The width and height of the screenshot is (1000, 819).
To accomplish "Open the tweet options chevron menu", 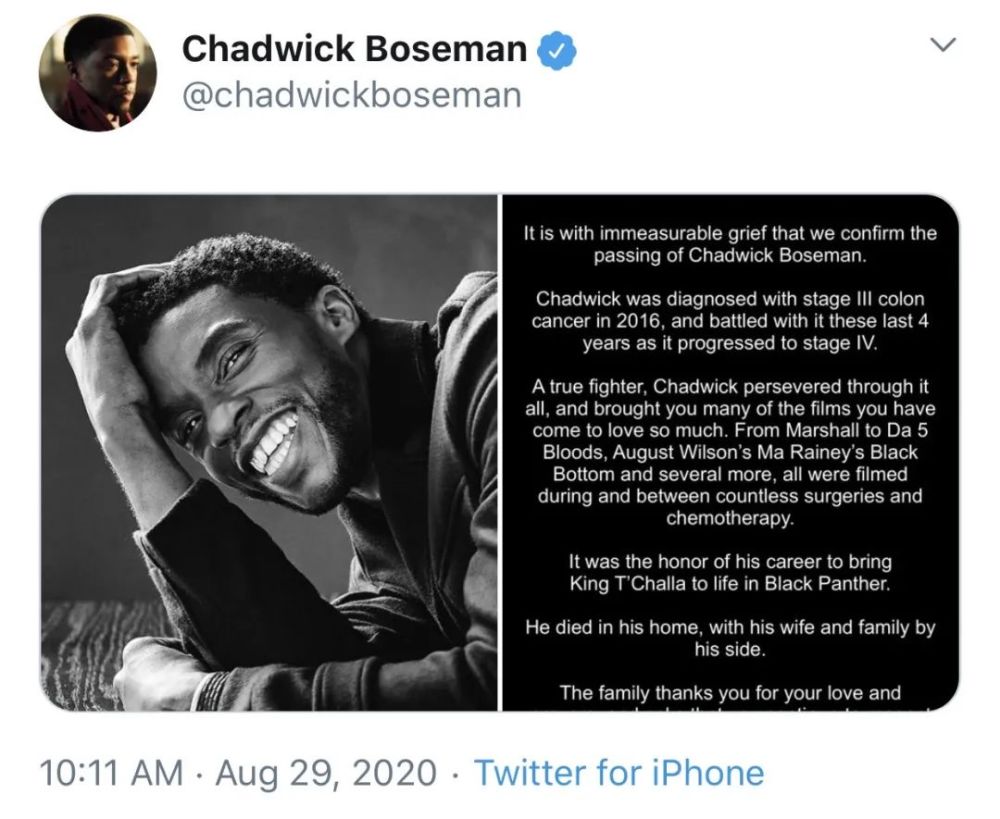I will pos(942,46).
